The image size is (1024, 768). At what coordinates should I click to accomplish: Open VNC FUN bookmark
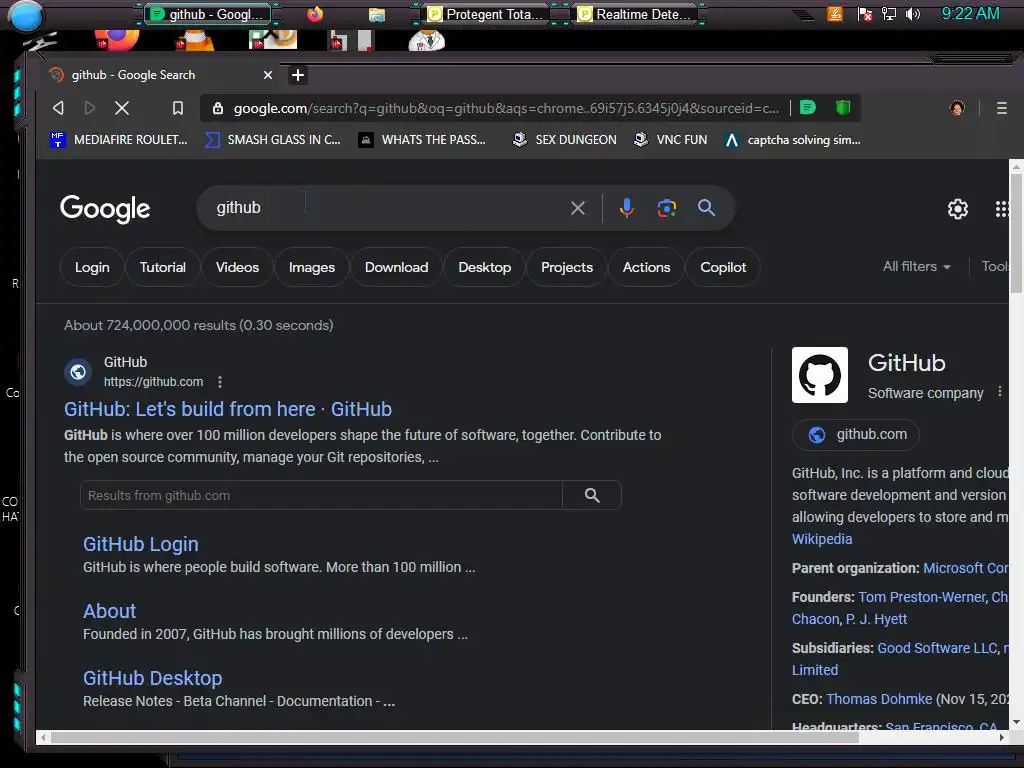pos(671,140)
